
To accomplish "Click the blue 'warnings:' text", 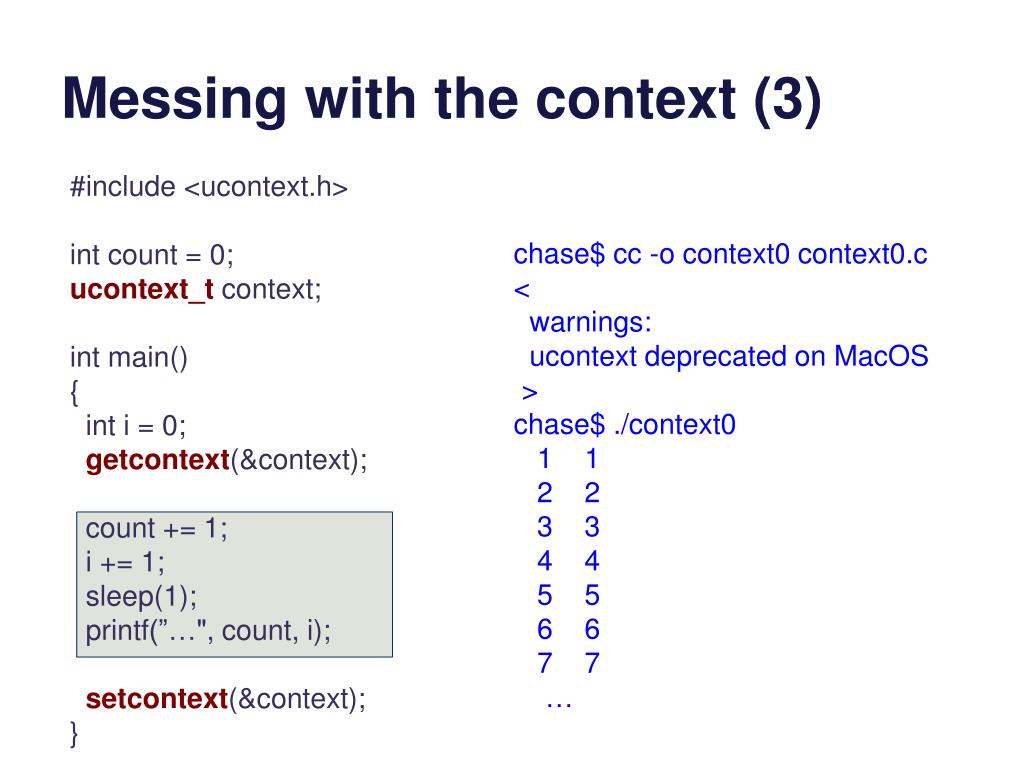I will [590, 323].
